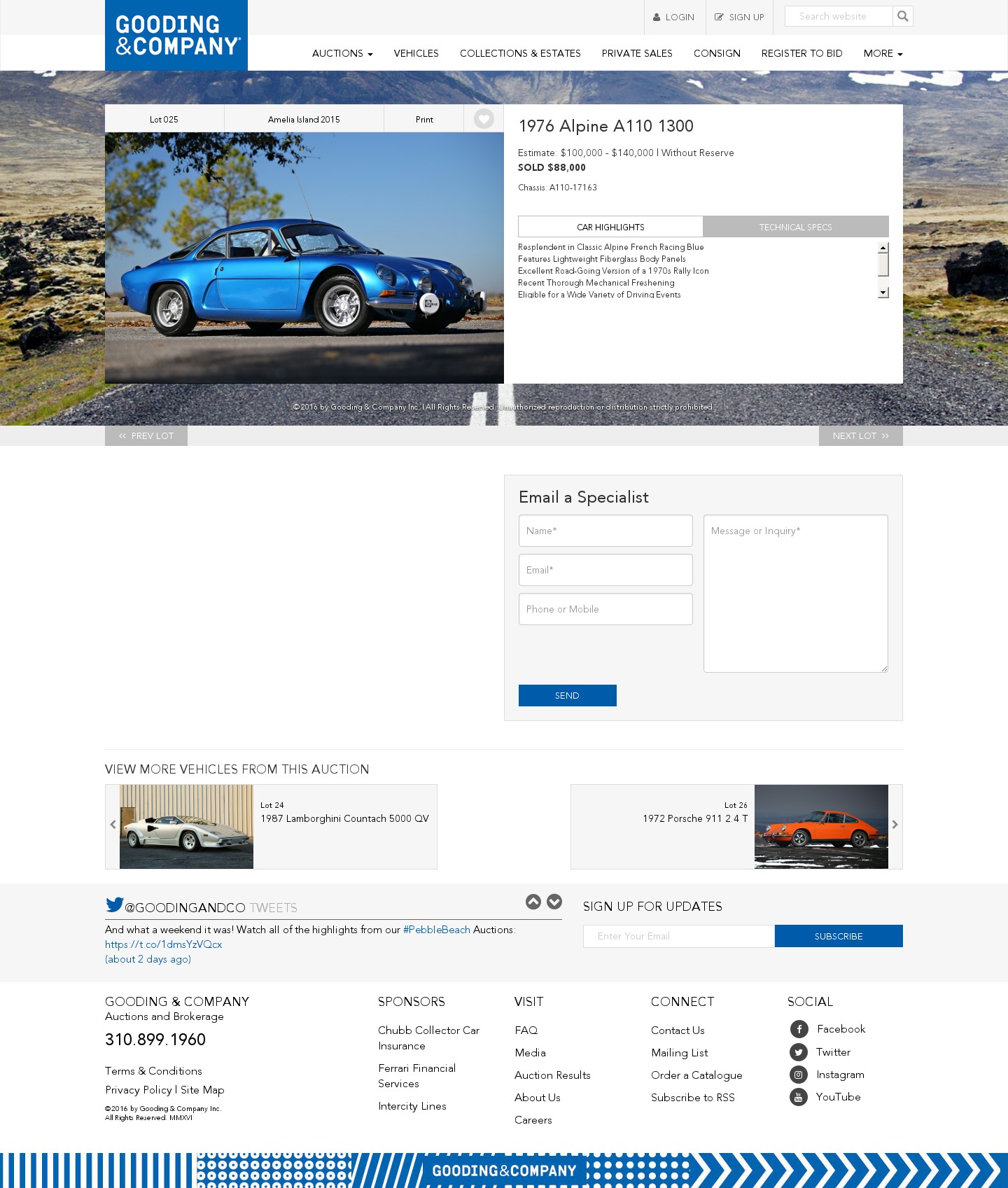Go to Next Lot

point(860,435)
